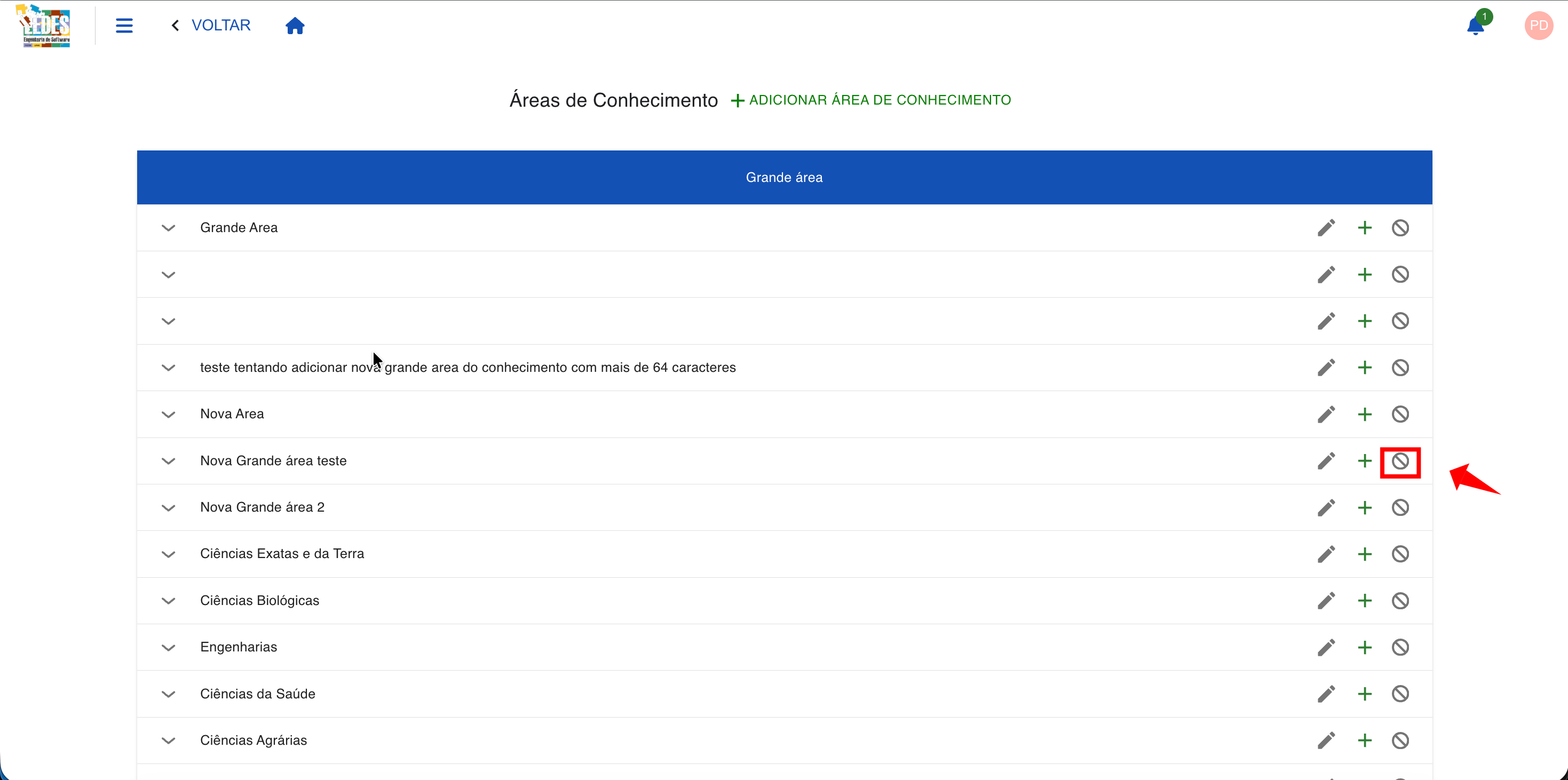Expand the Engenharias row
This screenshot has width=1568, height=780.
(x=169, y=647)
